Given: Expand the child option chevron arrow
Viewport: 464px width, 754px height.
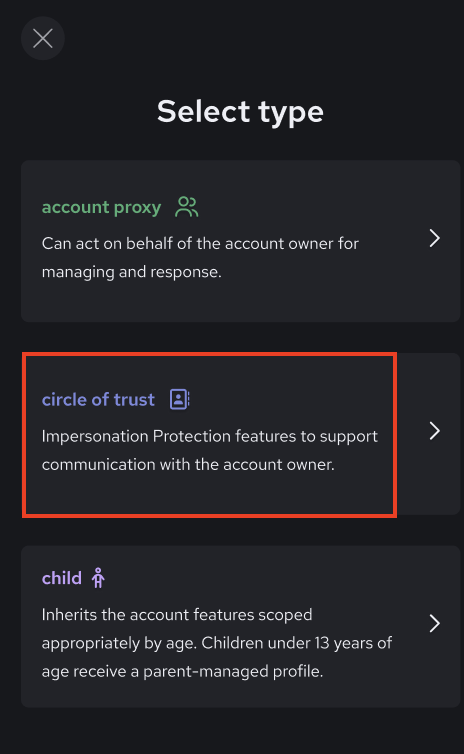Looking at the screenshot, I should (x=435, y=624).
